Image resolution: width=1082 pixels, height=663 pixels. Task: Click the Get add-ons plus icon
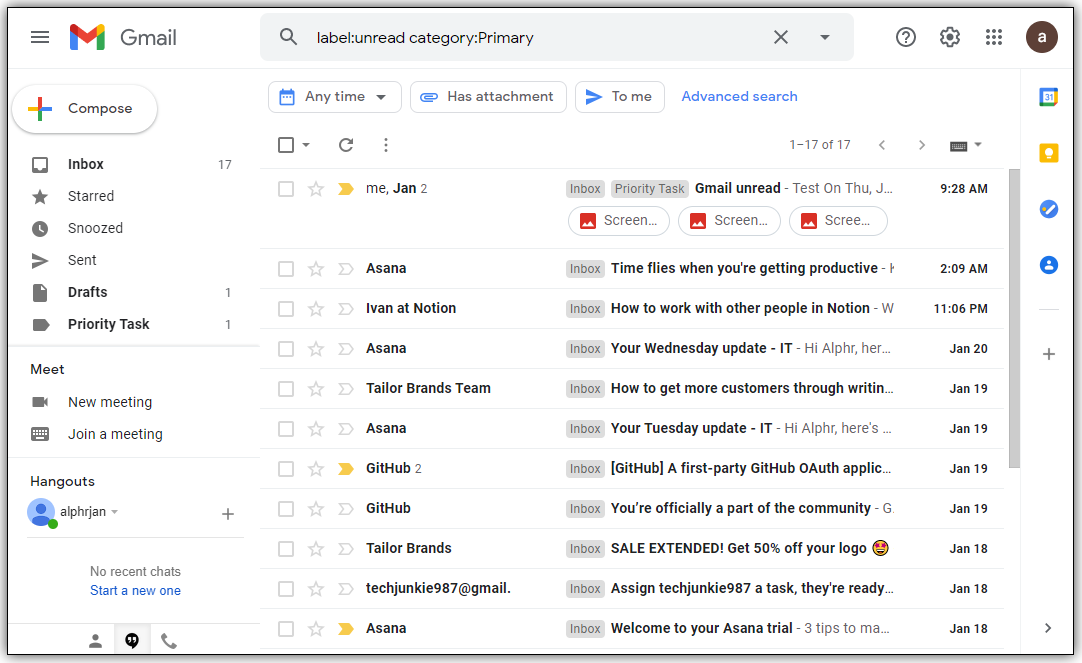pyautogui.click(x=1049, y=355)
